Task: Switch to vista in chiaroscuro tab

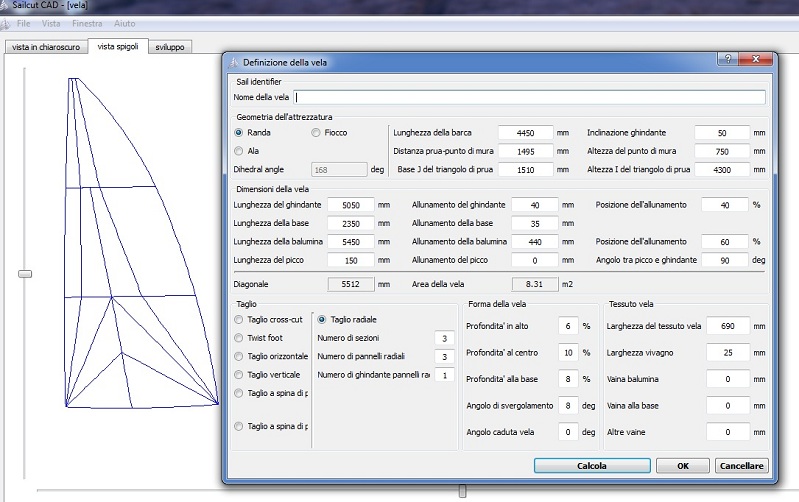Action: coord(46,47)
